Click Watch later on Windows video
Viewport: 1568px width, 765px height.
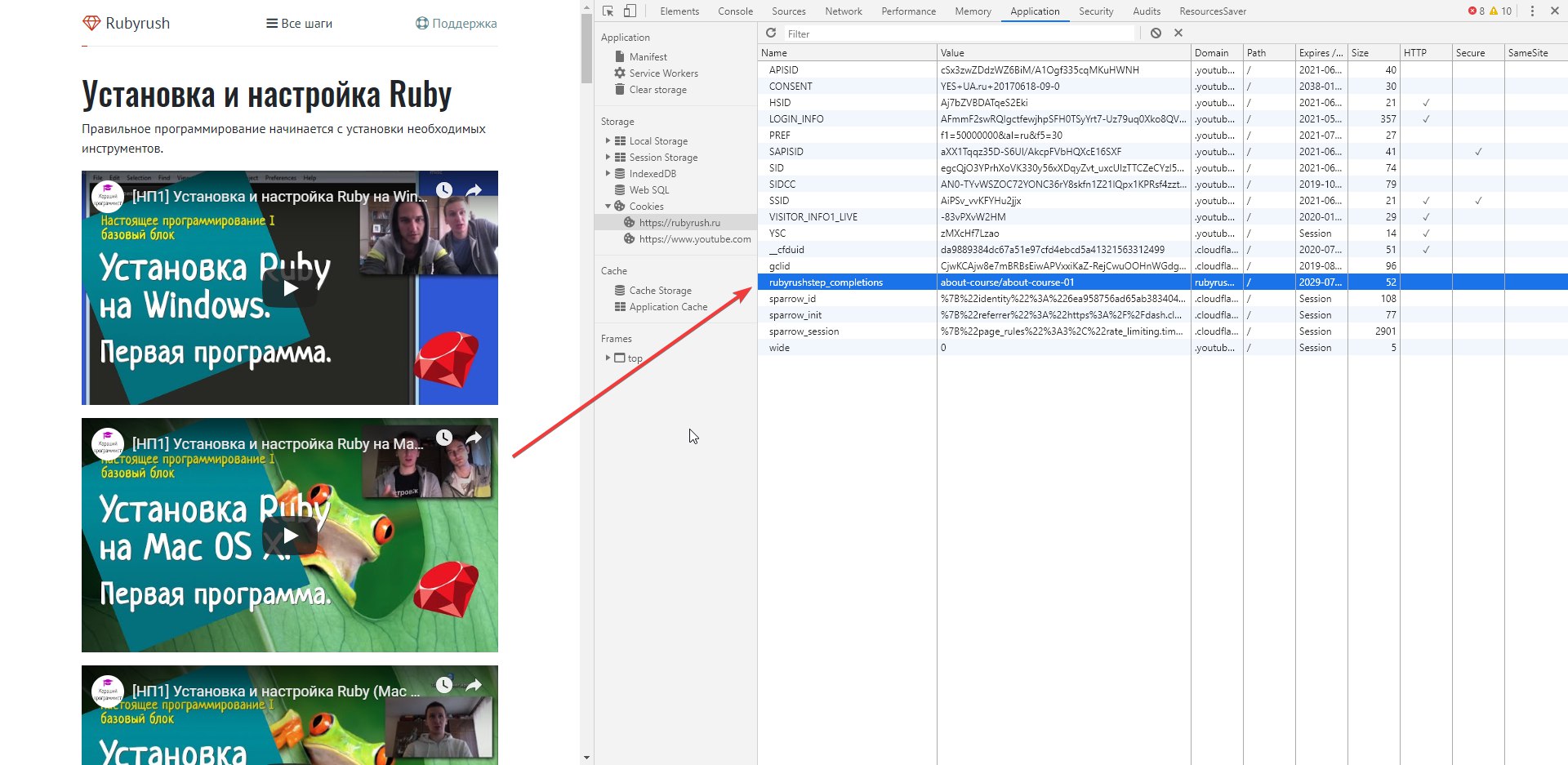[443, 189]
